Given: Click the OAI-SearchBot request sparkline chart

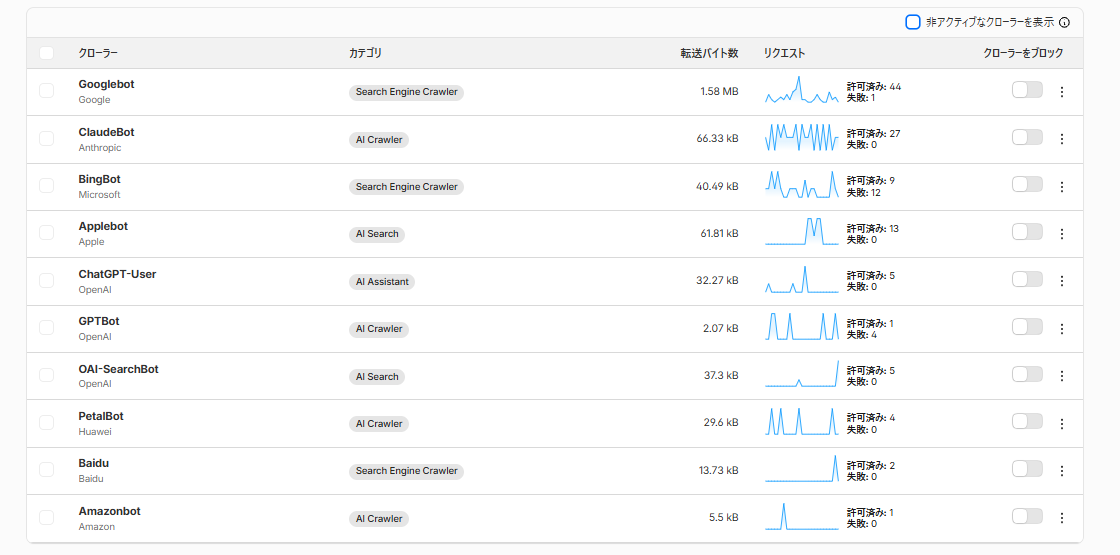Looking at the screenshot, I should [802, 374].
